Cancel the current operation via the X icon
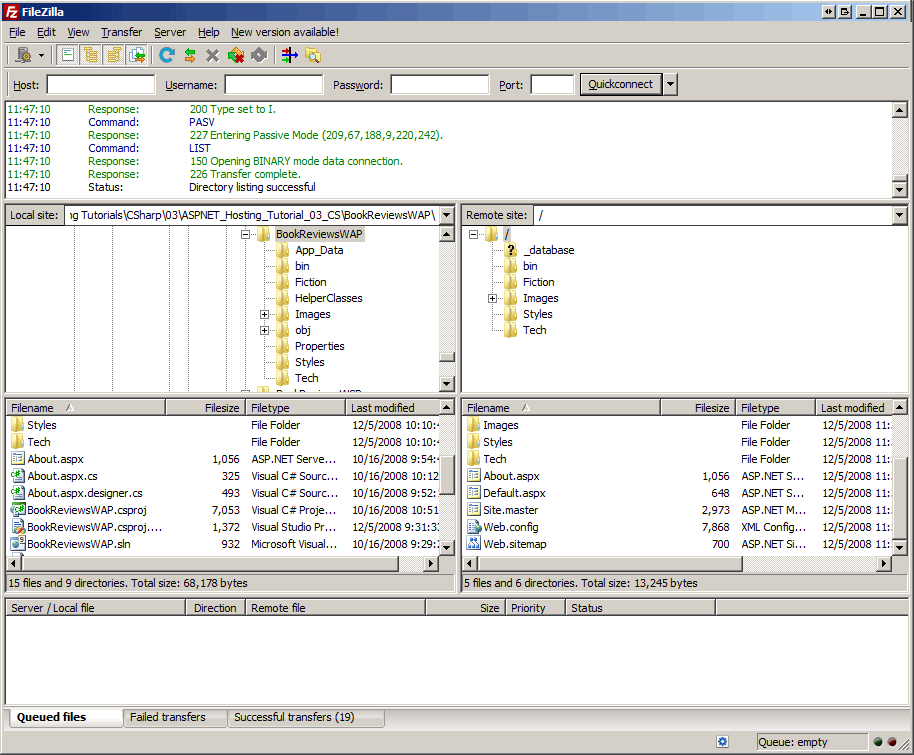The width and height of the screenshot is (914, 755). [211, 55]
